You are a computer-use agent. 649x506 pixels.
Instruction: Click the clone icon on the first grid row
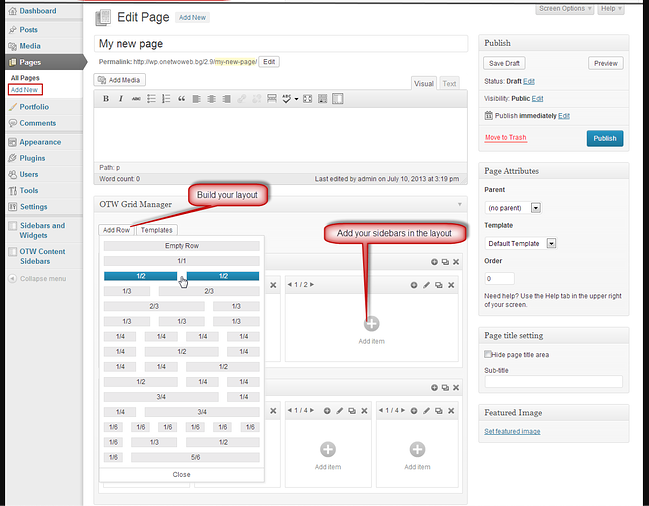coord(445,262)
